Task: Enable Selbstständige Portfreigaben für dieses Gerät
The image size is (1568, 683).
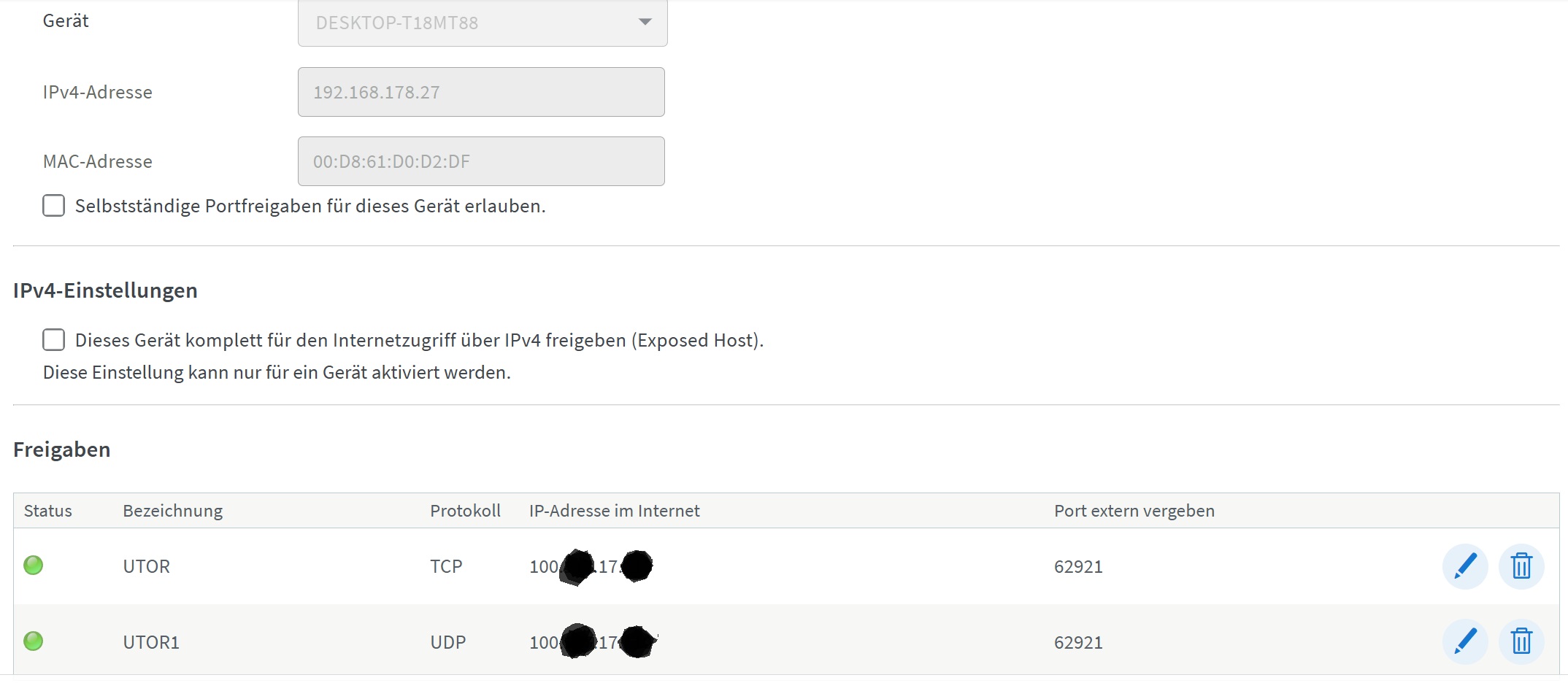Action: coord(53,207)
